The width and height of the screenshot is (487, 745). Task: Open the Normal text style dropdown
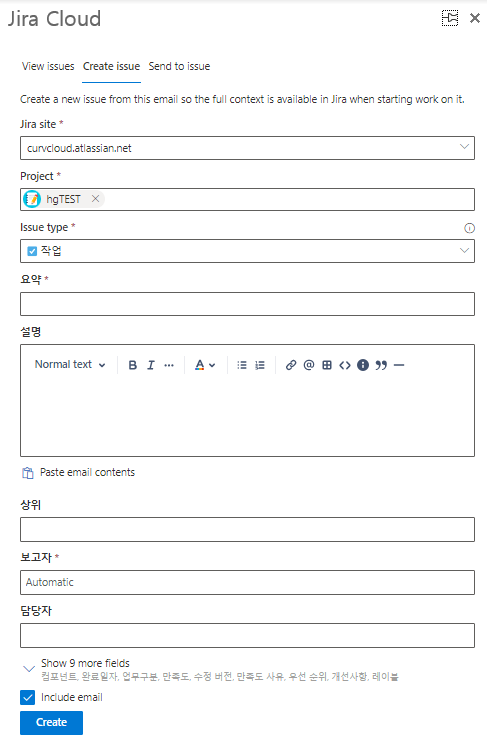click(x=70, y=364)
